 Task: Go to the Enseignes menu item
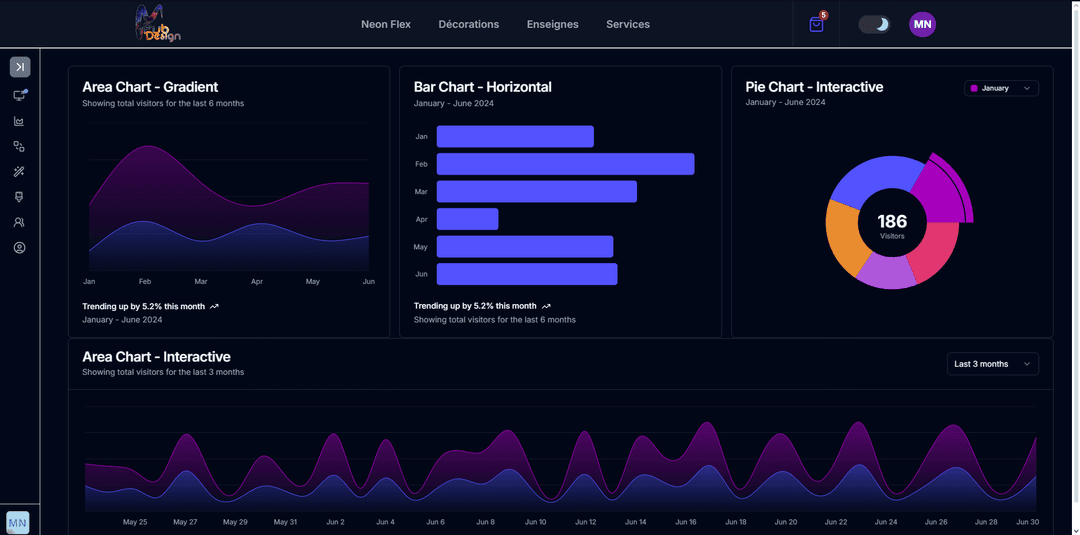click(552, 24)
